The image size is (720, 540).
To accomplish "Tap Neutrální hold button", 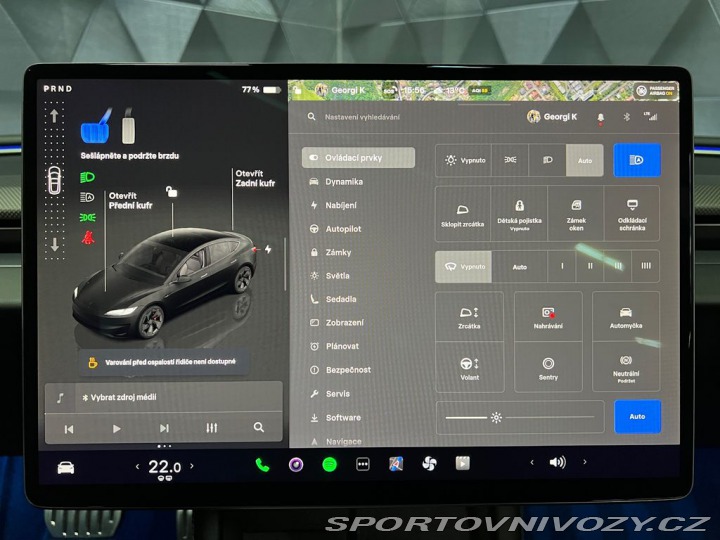I will tap(626, 367).
